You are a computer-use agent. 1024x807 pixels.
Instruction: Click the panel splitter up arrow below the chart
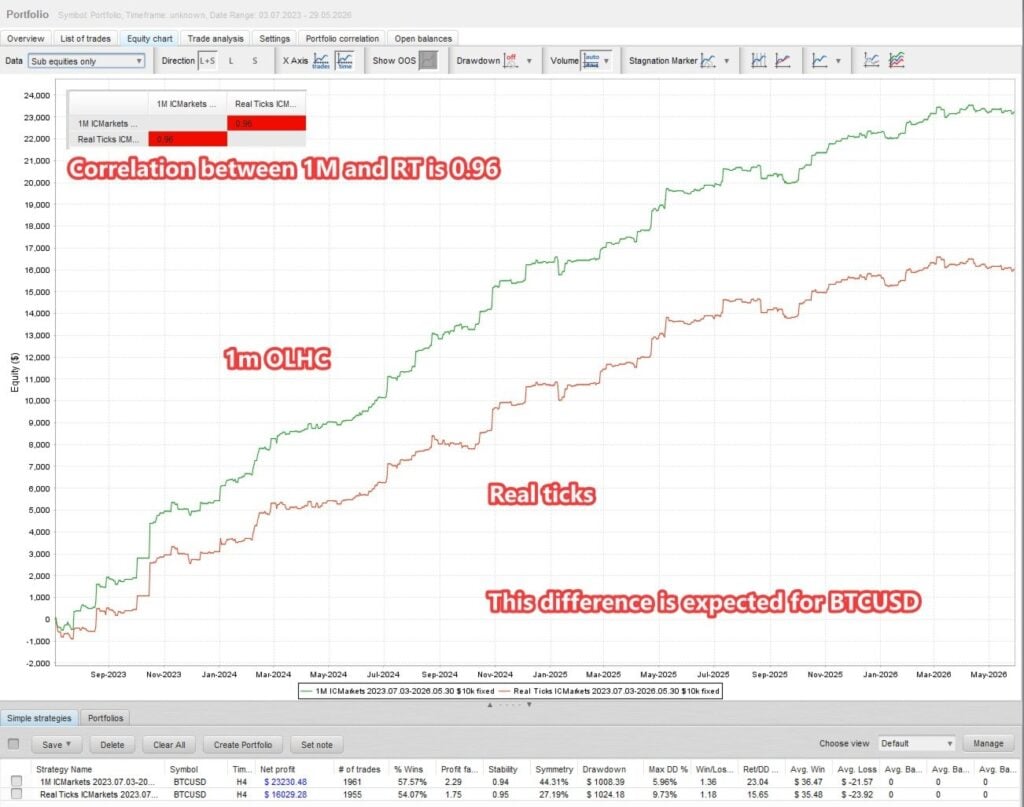click(490, 704)
